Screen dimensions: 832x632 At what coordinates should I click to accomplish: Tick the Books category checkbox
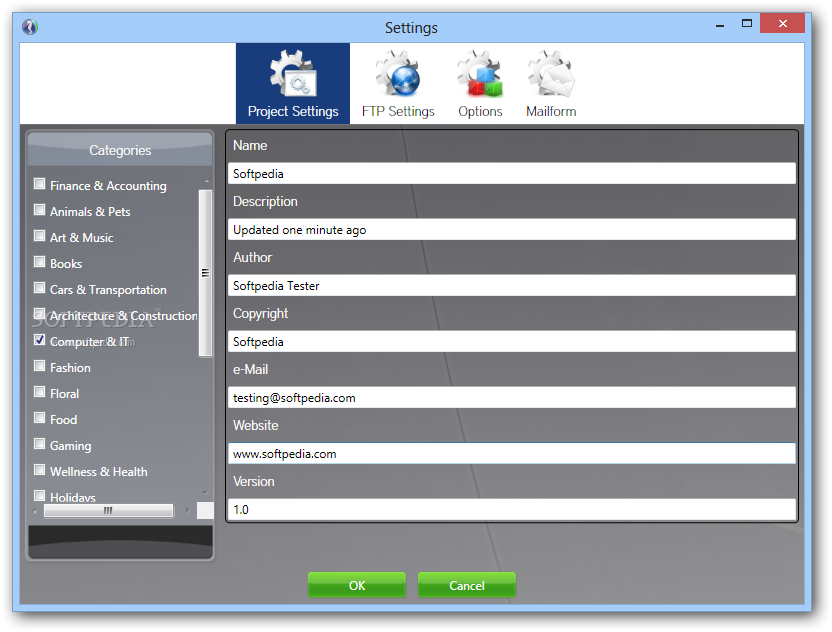pyautogui.click(x=39, y=262)
